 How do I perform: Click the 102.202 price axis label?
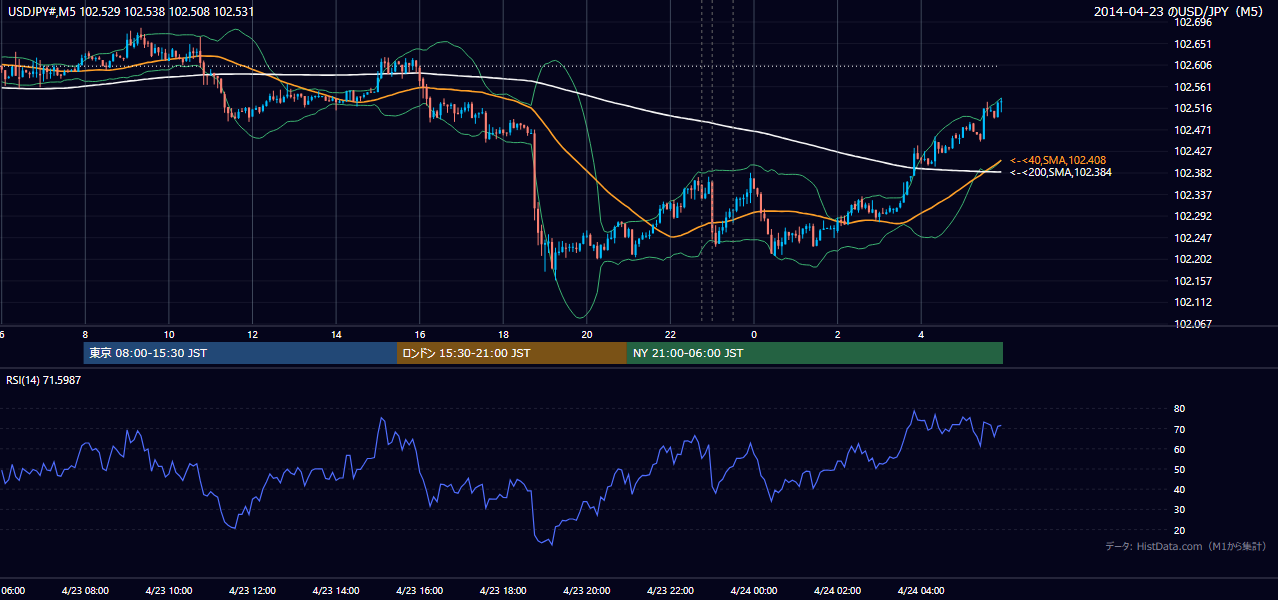[x=1192, y=259]
